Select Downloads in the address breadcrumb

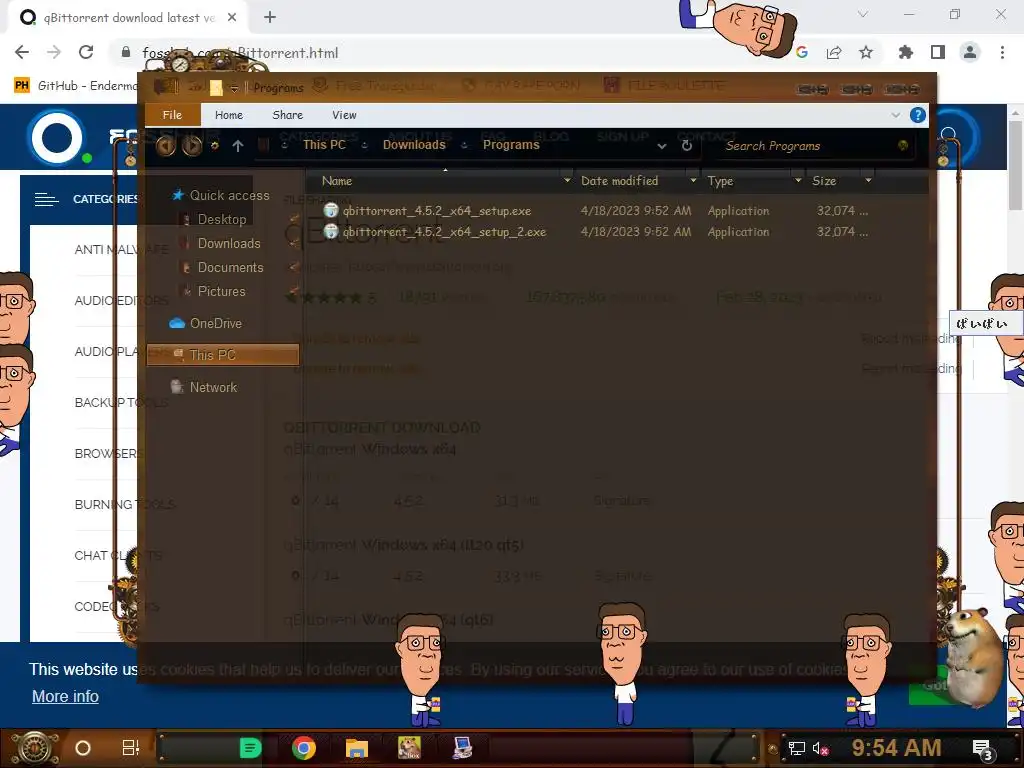tap(414, 145)
